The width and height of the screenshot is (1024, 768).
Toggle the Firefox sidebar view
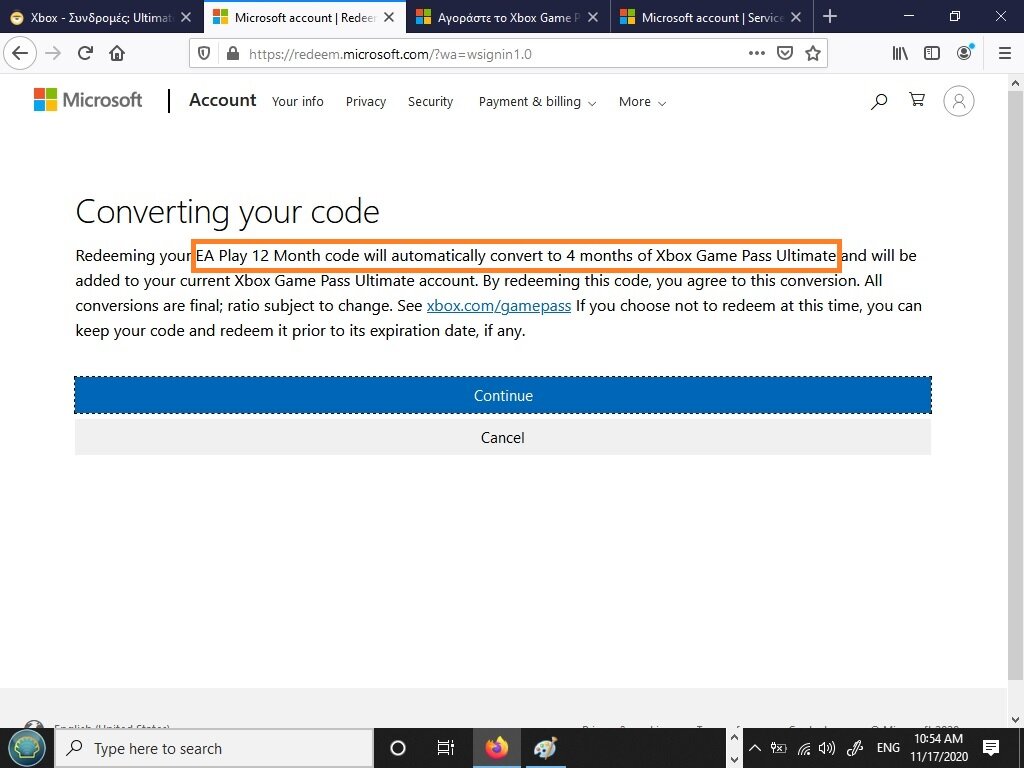point(932,54)
